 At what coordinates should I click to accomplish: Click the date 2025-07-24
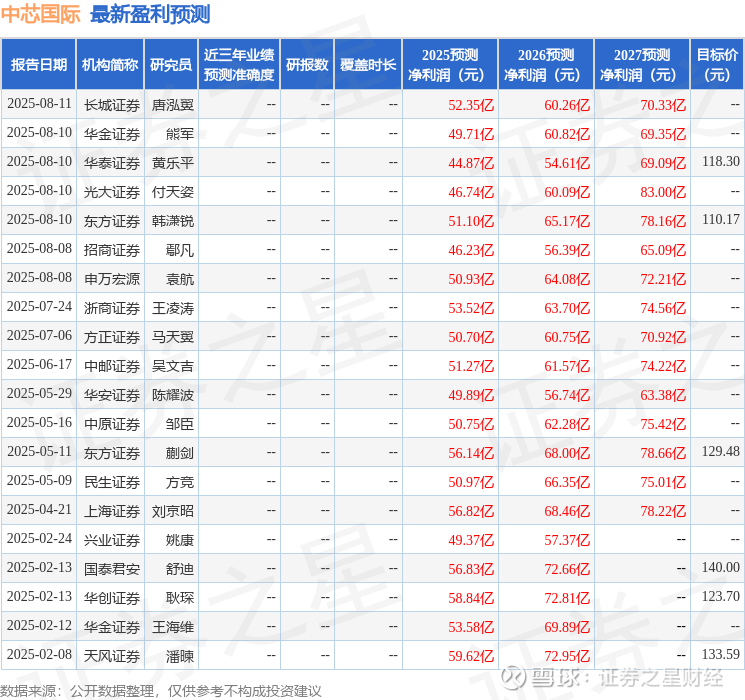pyautogui.click(x=39, y=307)
